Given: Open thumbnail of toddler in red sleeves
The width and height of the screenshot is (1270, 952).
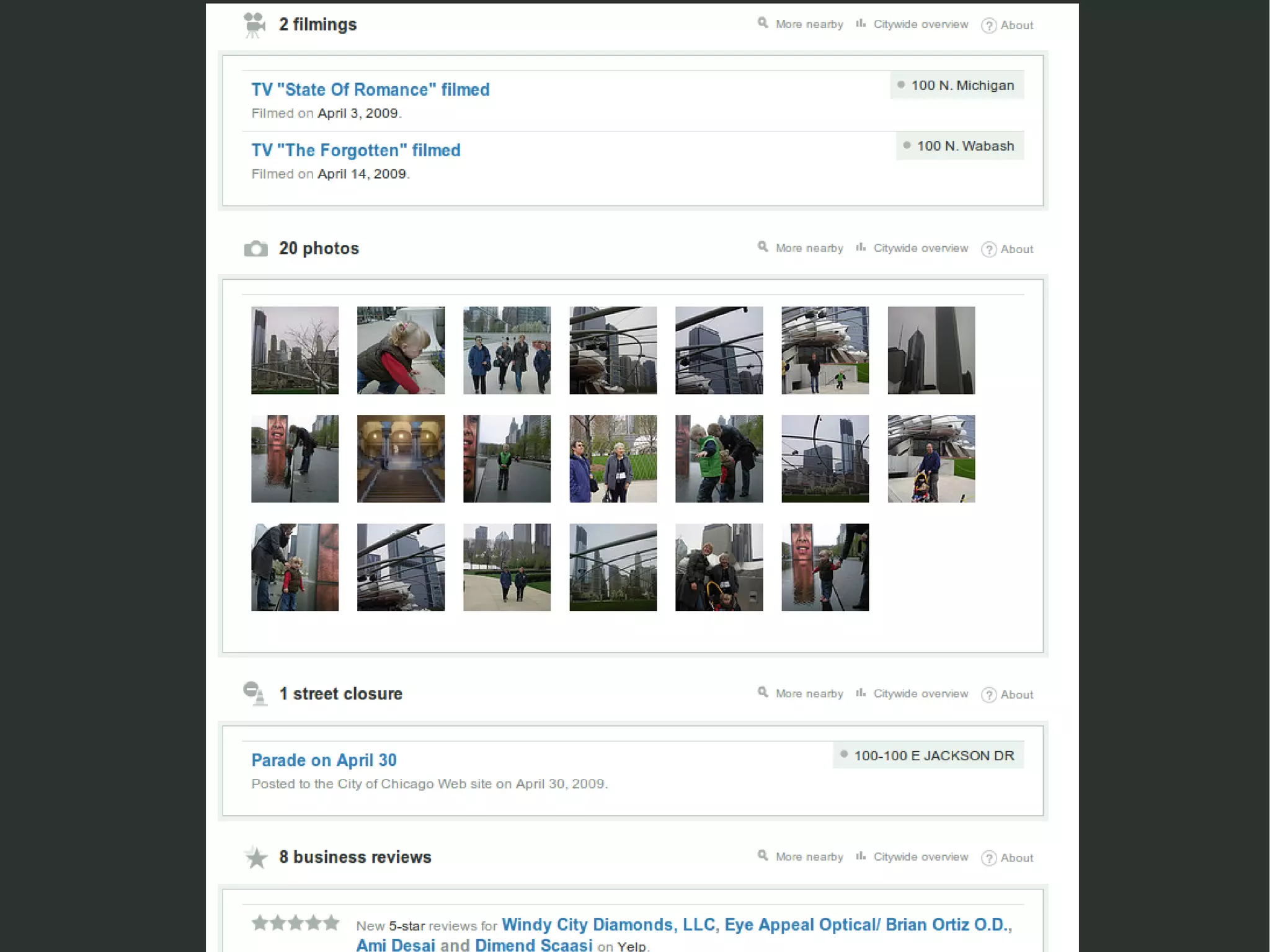Looking at the screenshot, I should 401,350.
